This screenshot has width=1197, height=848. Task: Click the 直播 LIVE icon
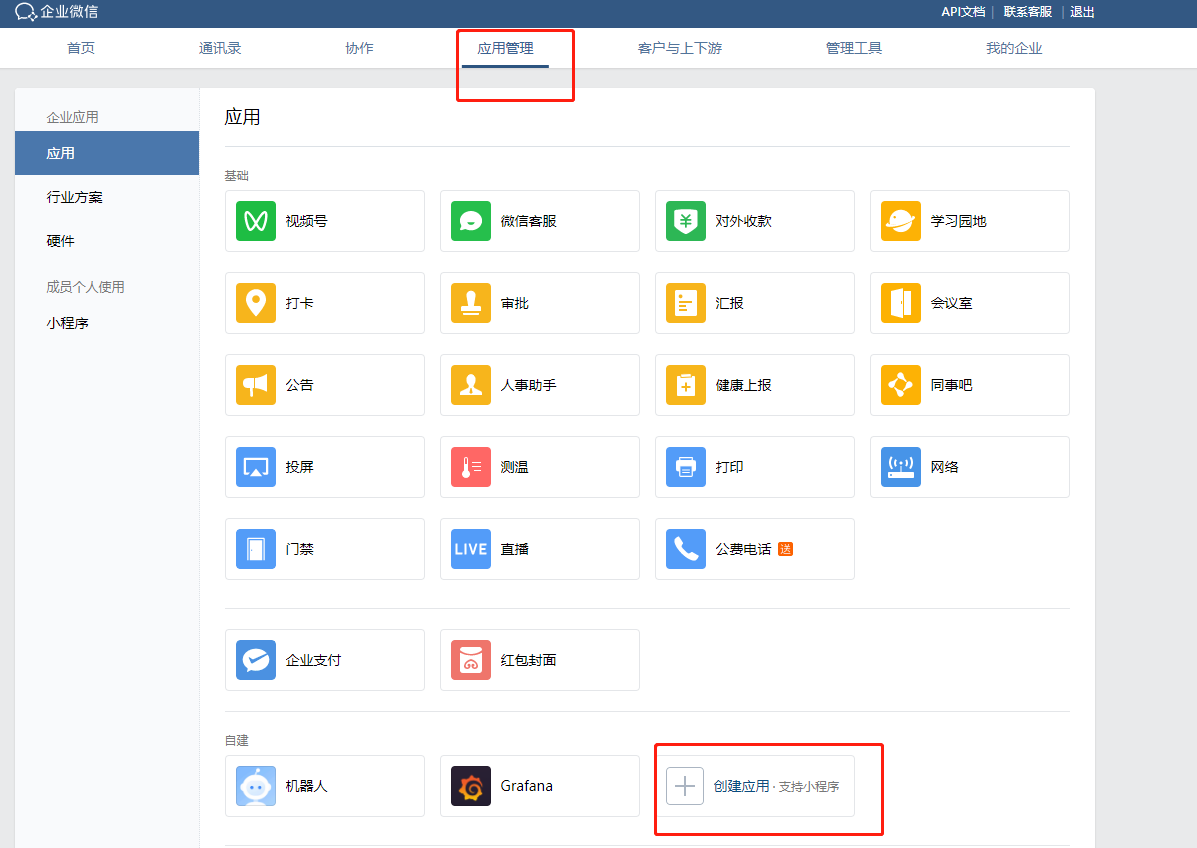tap(471, 549)
